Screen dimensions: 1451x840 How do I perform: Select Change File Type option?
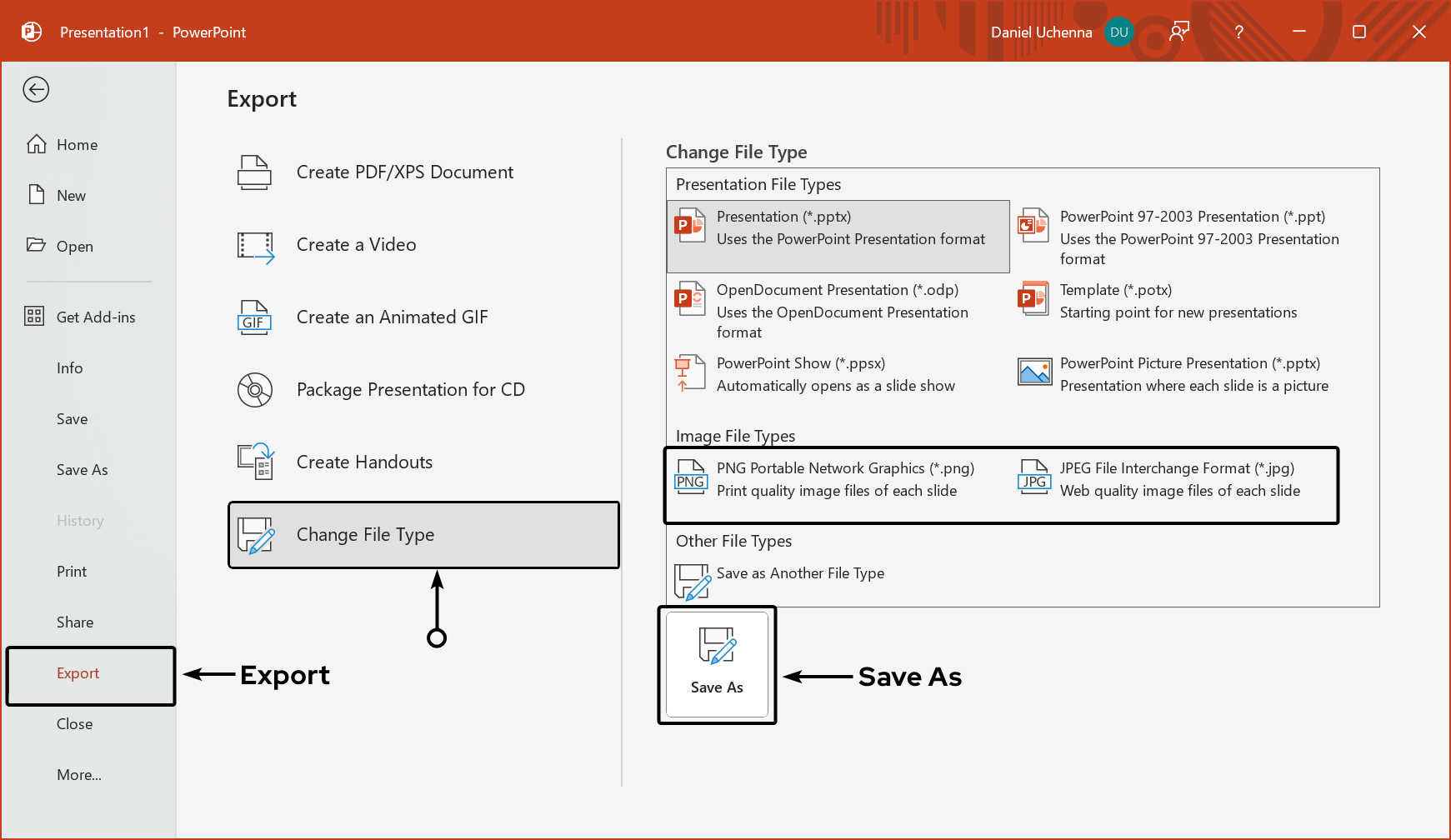click(x=423, y=535)
